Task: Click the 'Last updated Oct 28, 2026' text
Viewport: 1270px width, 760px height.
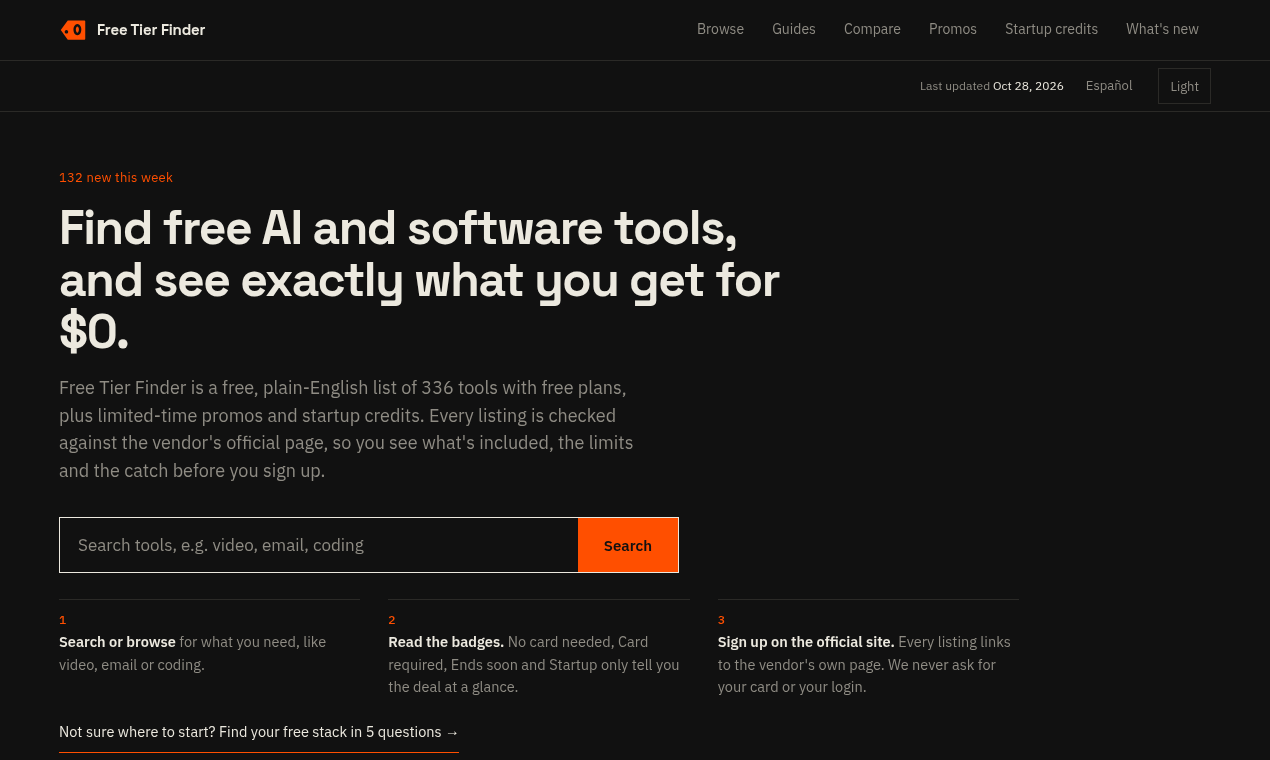Action: (x=992, y=86)
